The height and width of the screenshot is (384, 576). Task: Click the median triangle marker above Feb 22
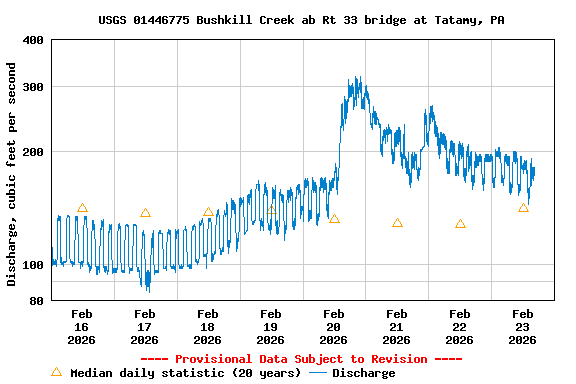[x=460, y=224]
